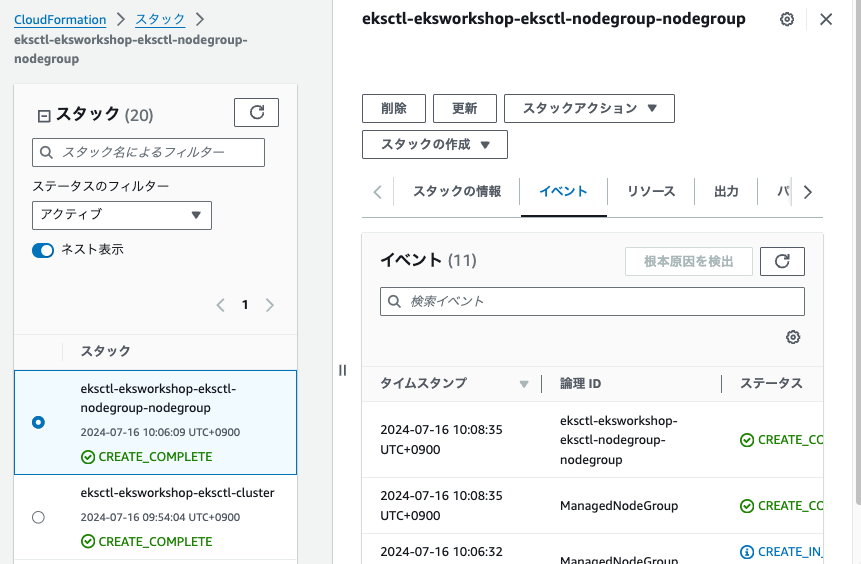Image resolution: width=861 pixels, height=564 pixels.
Task: Switch to スタックの情報 tab
Action: (x=457, y=191)
